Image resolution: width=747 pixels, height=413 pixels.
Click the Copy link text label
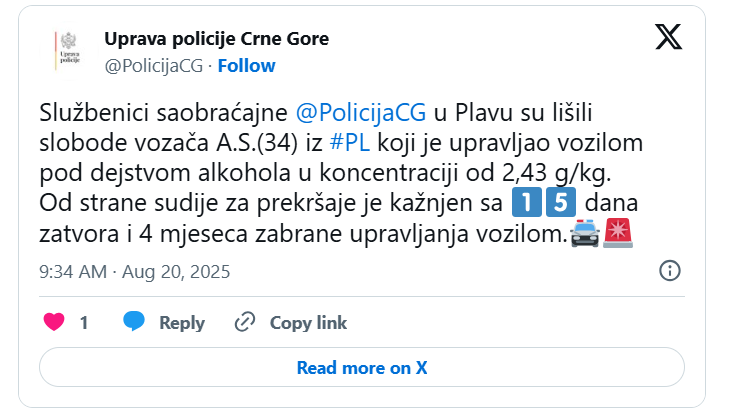308,322
